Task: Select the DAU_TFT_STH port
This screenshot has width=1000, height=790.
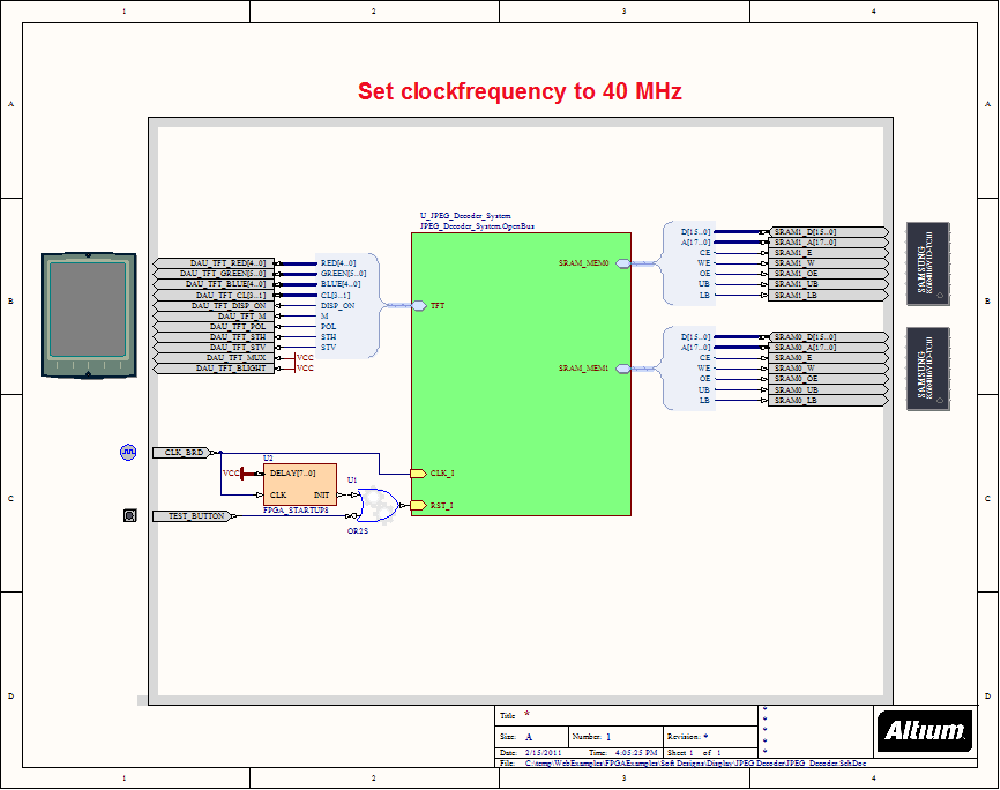Action: [x=214, y=337]
